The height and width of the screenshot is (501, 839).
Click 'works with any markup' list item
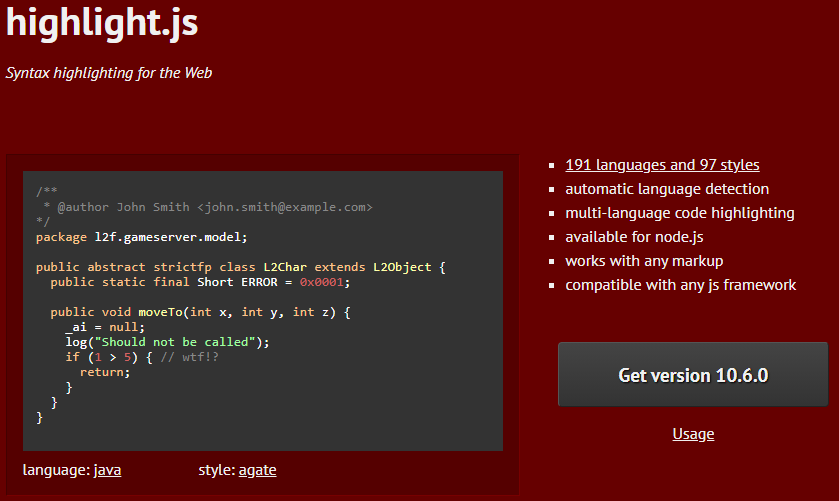point(644,261)
